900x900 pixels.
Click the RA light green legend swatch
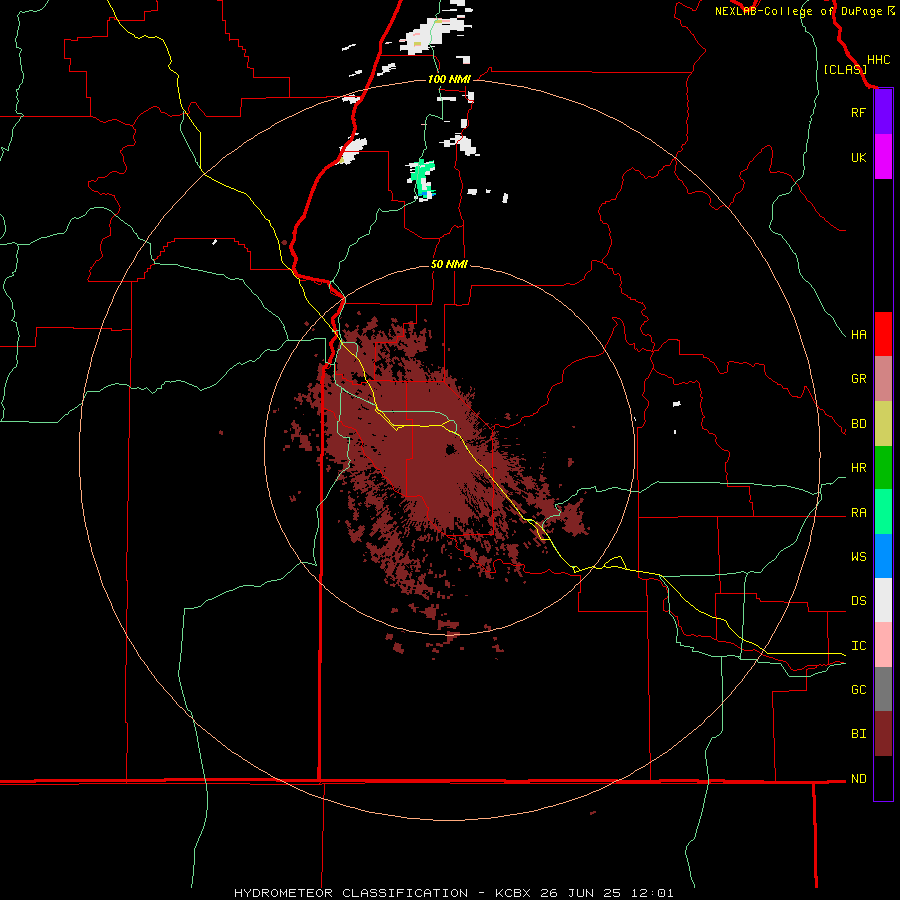coord(883,512)
